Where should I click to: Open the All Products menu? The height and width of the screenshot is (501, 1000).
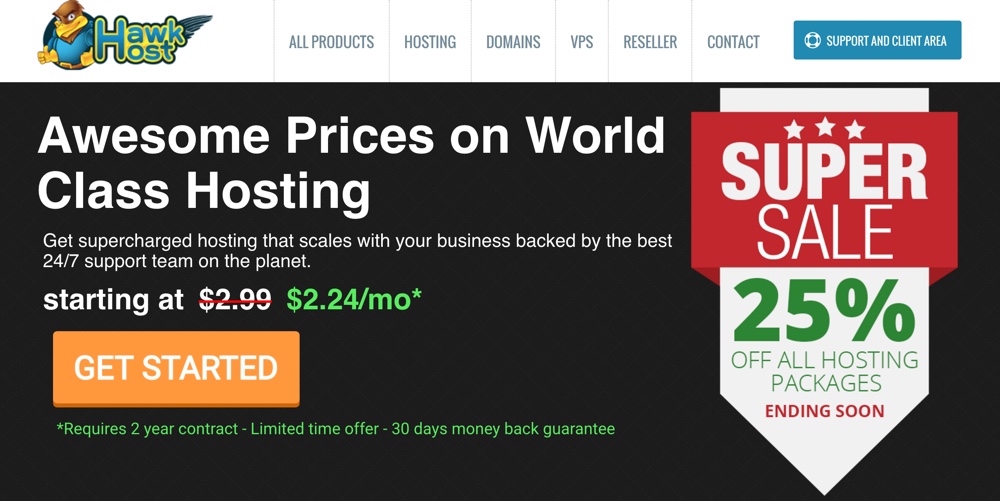coord(331,42)
